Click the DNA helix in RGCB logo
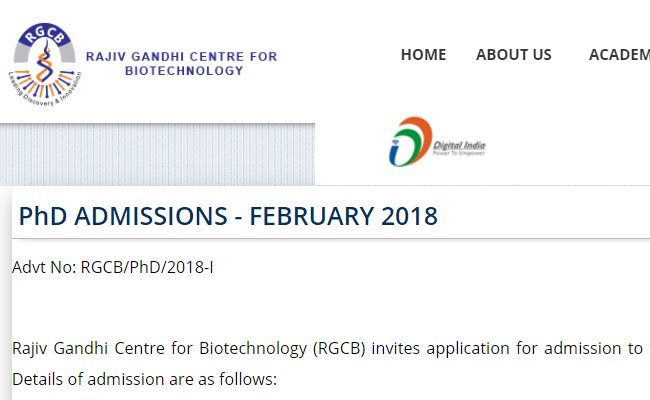 43,64
